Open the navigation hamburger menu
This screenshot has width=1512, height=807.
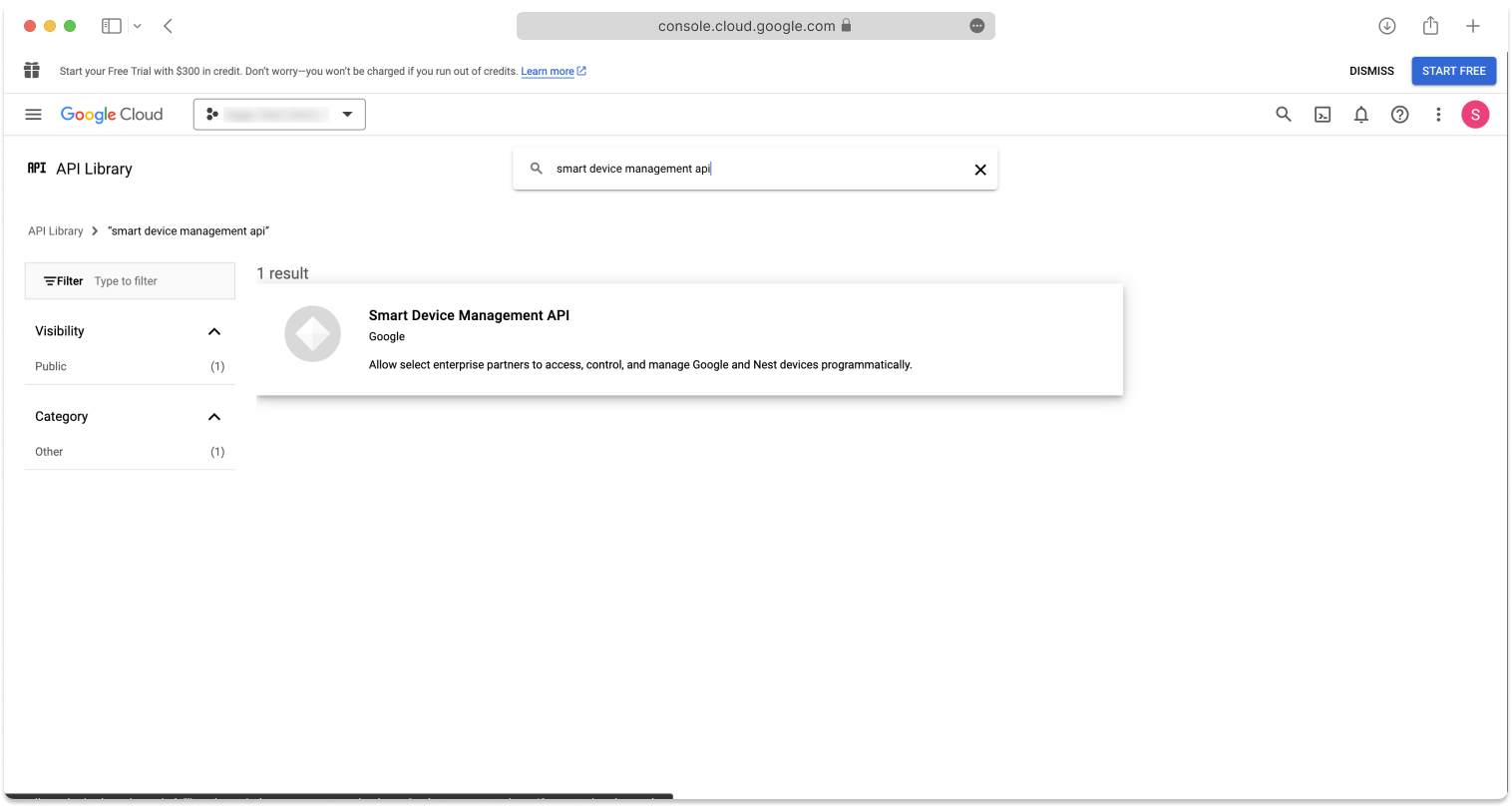coord(33,114)
